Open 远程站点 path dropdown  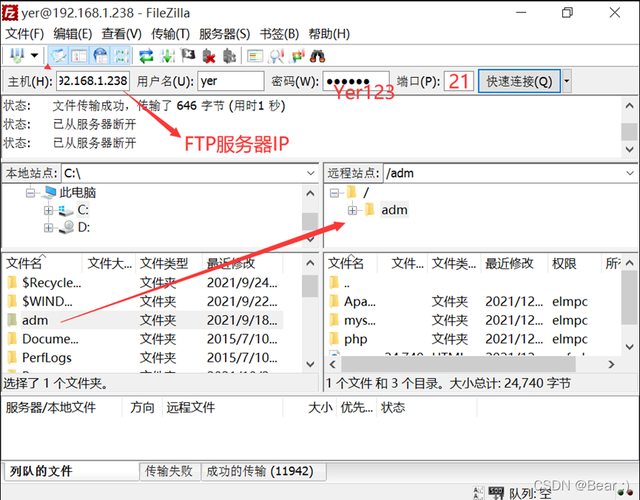click(x=630, y=173)
